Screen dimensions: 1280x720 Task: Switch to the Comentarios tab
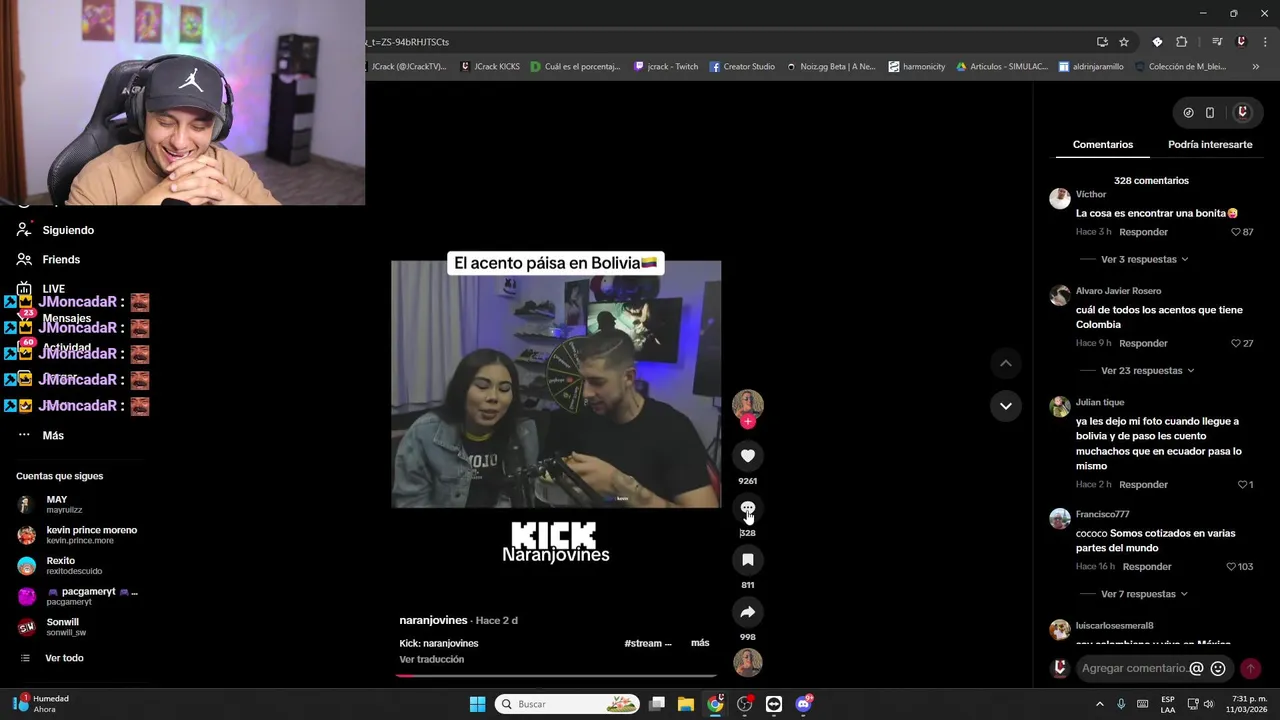pyautogui.click(x=1103, y=145)
